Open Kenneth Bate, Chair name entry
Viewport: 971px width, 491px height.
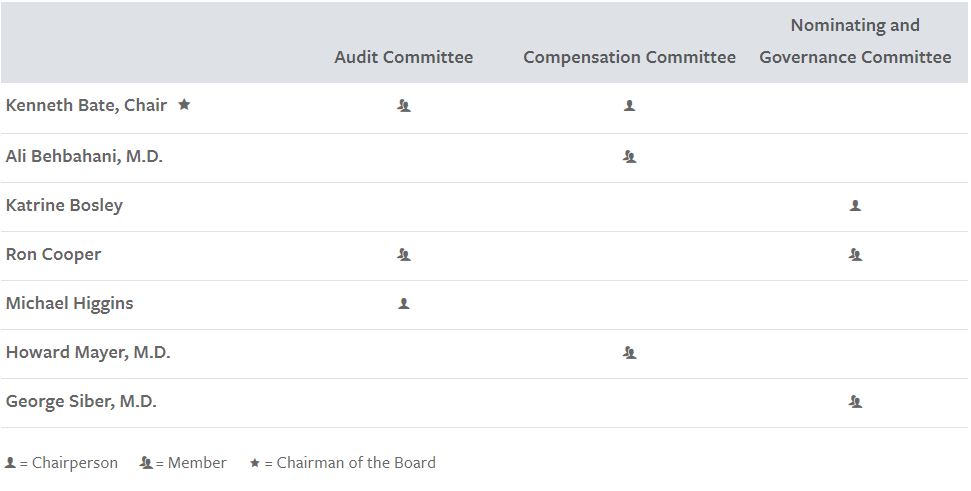coord(86,105)
